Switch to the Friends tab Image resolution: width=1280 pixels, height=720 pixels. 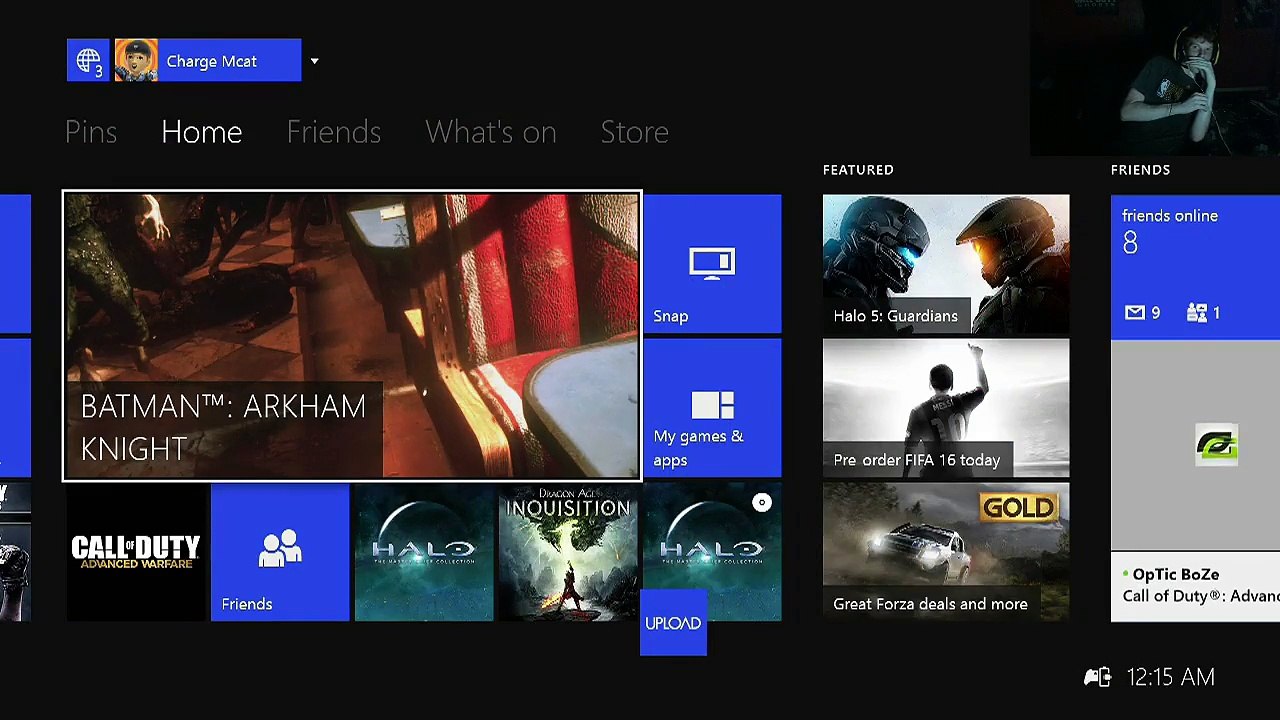[x=333, y=132]
